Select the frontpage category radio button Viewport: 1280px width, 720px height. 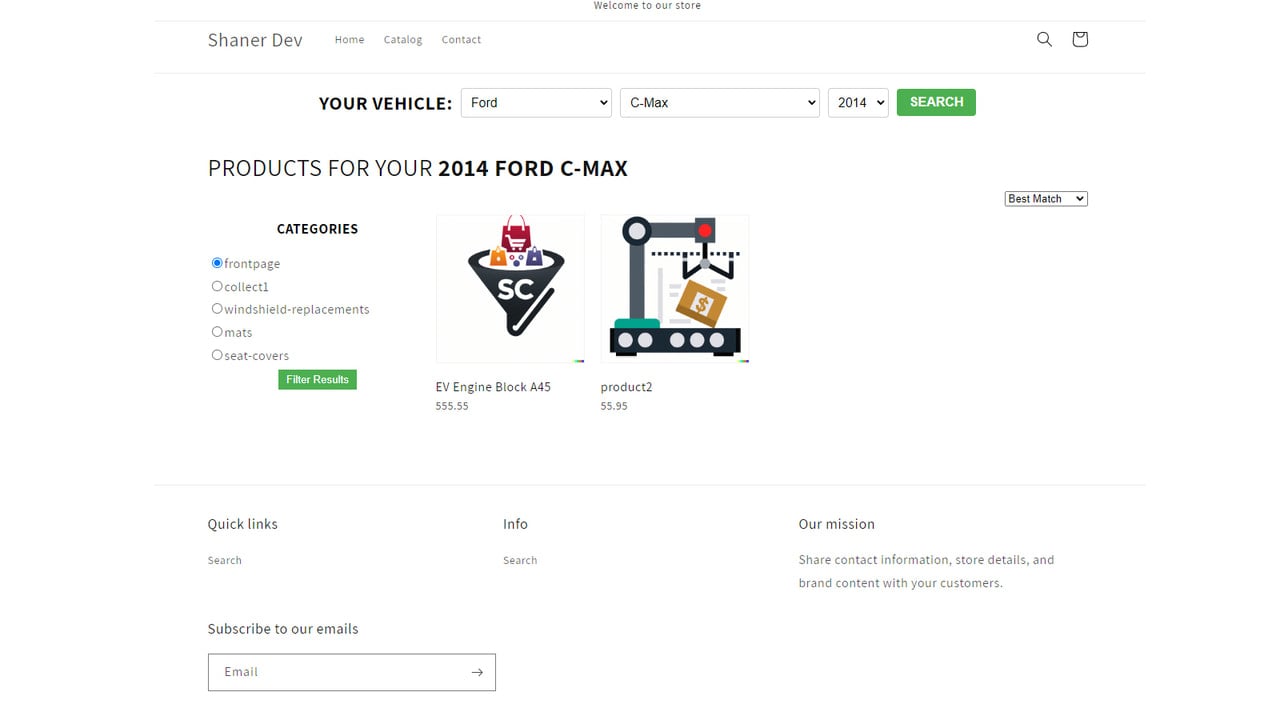217,263
